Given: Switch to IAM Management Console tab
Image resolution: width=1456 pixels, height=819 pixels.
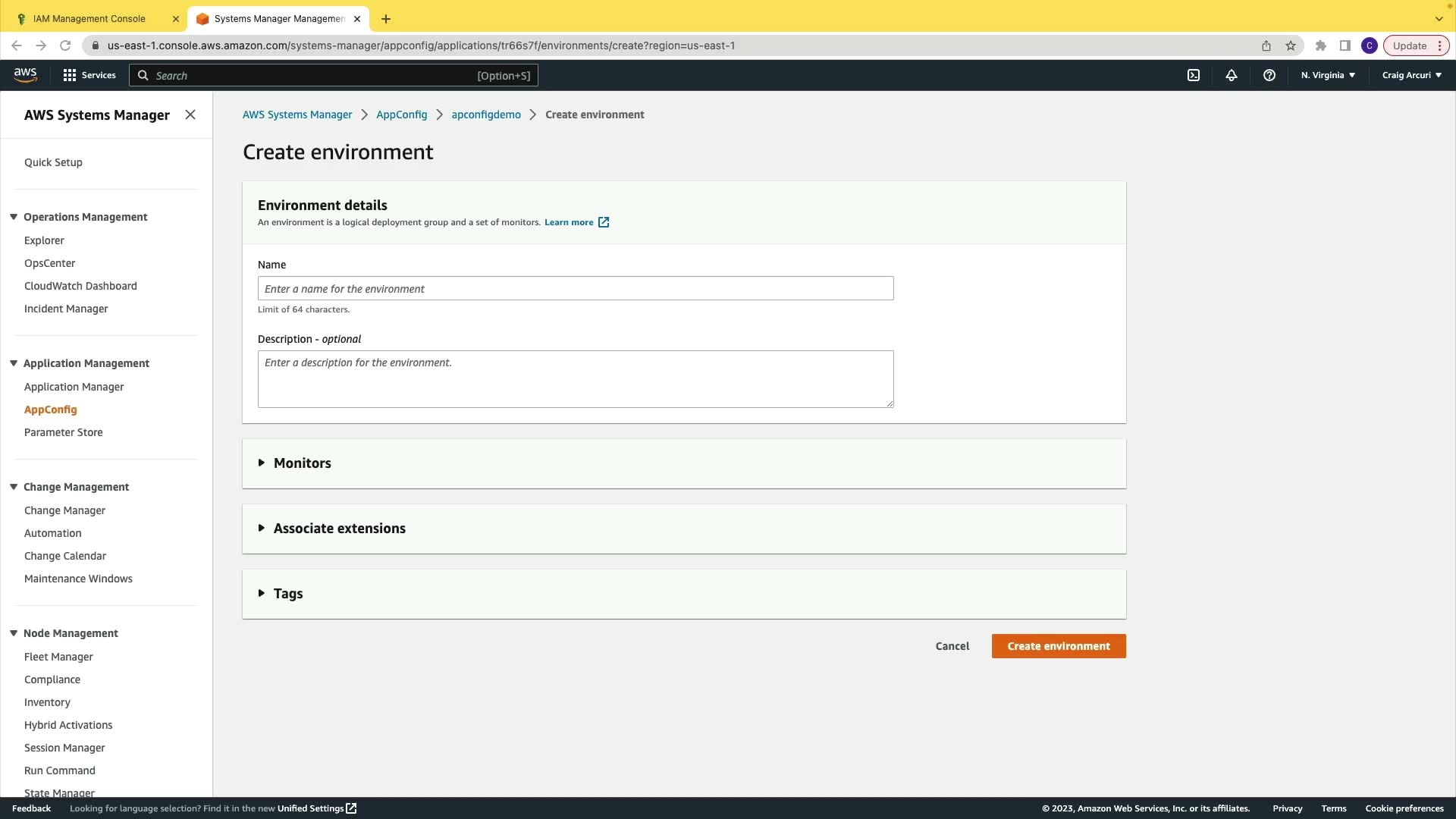Looking at the screenshot, I should pyautogui.click(x=89, y=19).
